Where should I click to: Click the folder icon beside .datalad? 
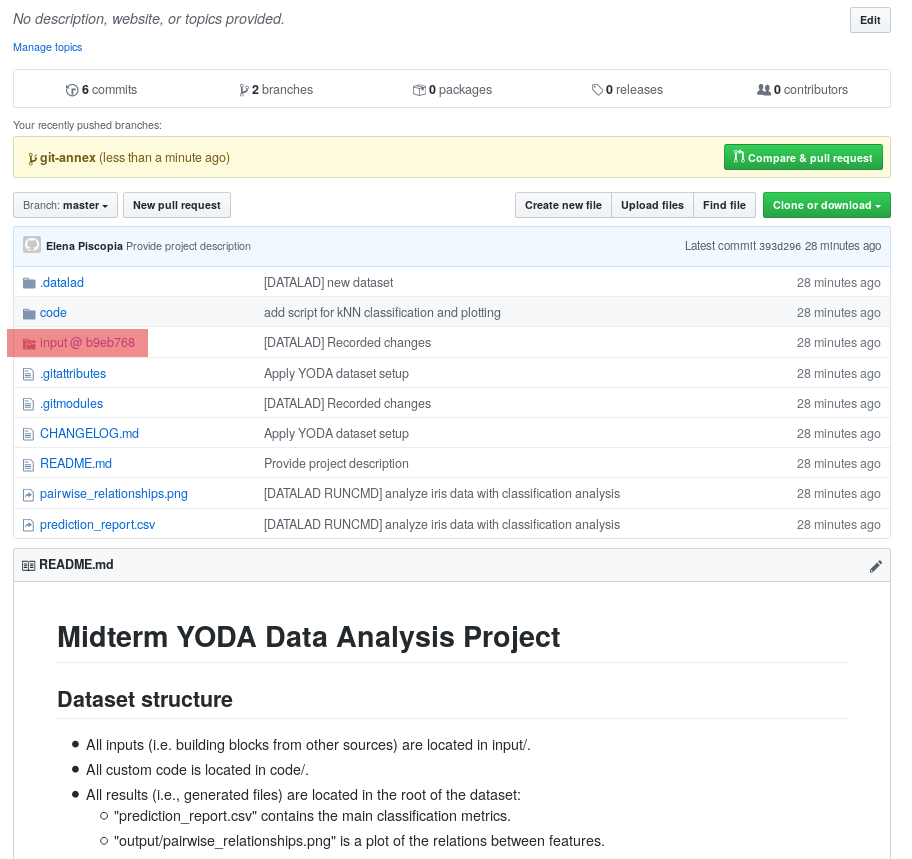(29, 282)
